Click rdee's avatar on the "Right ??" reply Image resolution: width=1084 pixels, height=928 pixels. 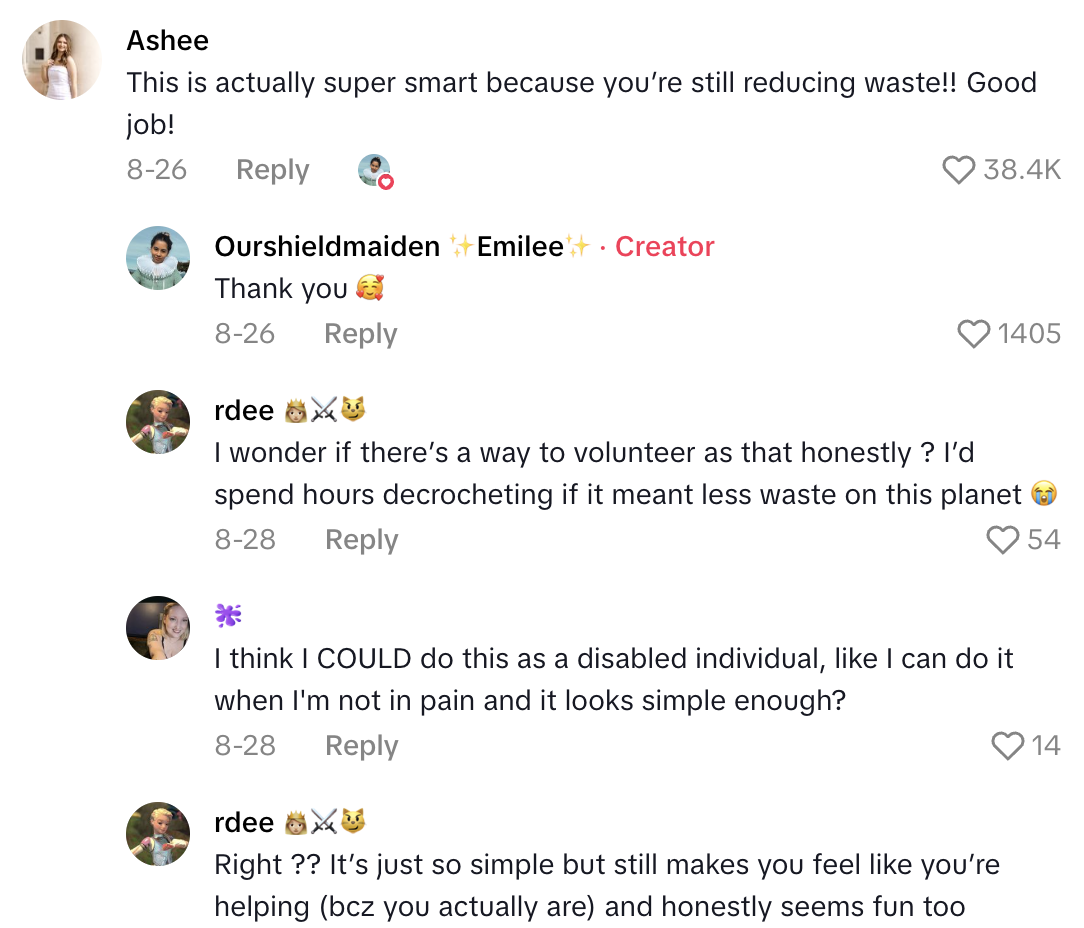pyautogui.click(x=158, y=834)
